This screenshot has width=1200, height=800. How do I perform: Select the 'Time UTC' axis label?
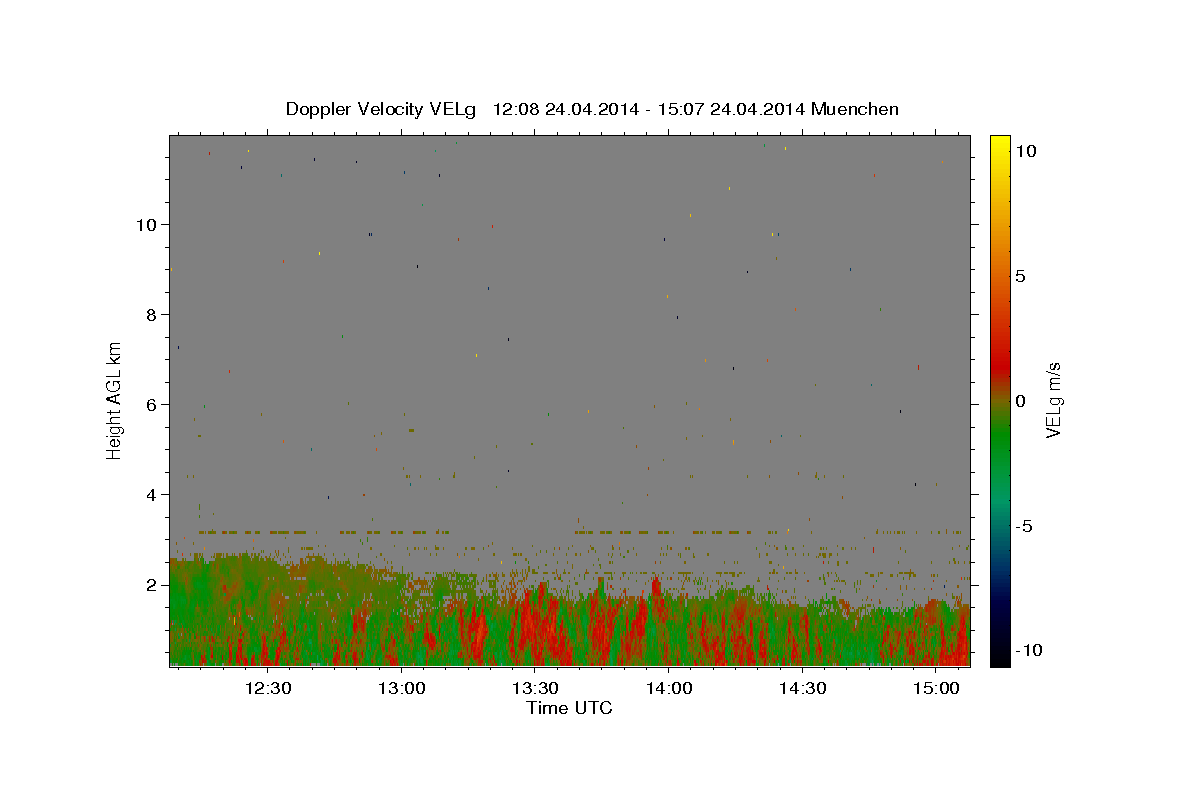569,708
